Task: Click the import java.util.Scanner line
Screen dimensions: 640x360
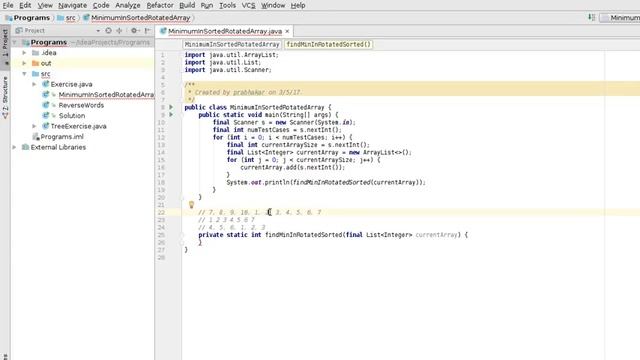Action: [228, 70]
